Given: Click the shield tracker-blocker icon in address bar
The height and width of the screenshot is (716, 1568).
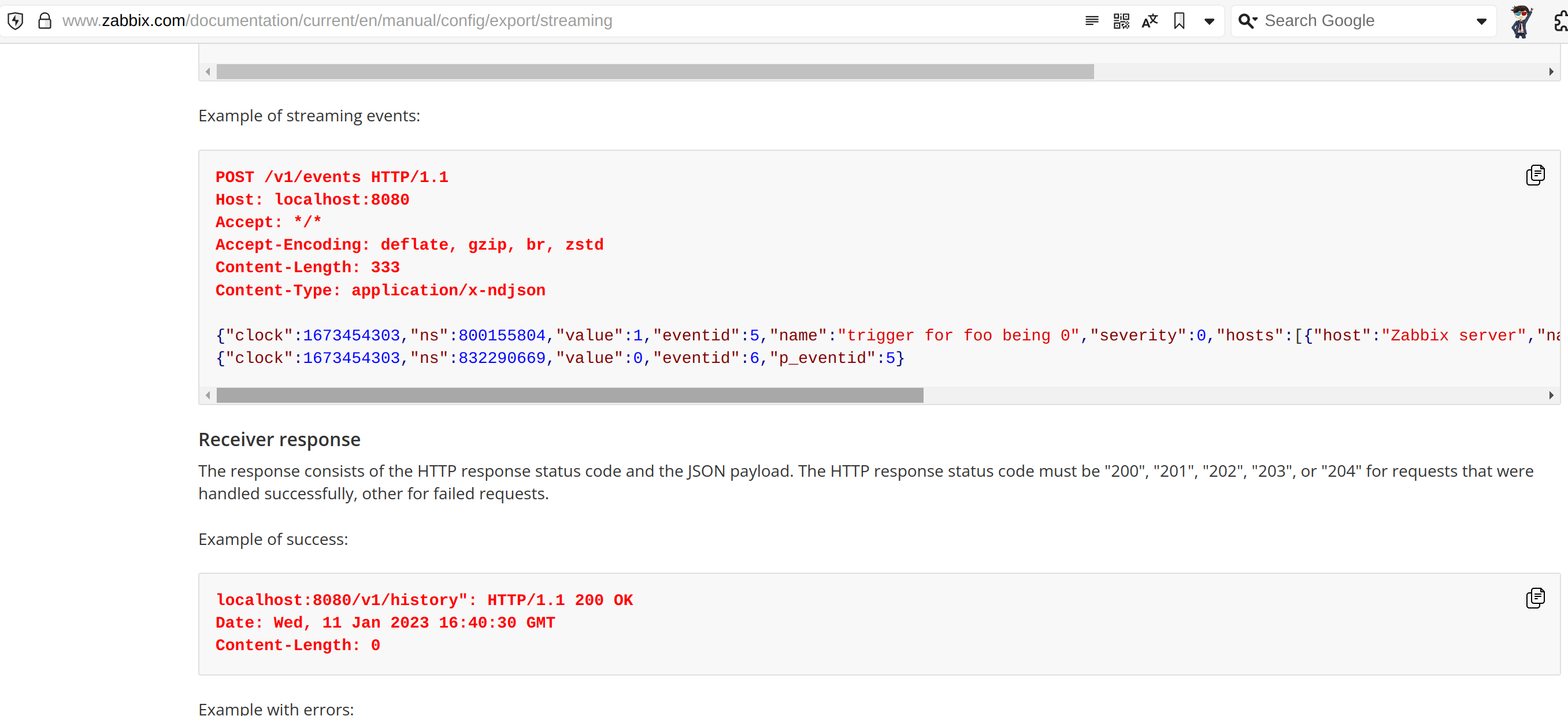Looking at the screenshot, I should pyautogui.click(x=16, y=21).
